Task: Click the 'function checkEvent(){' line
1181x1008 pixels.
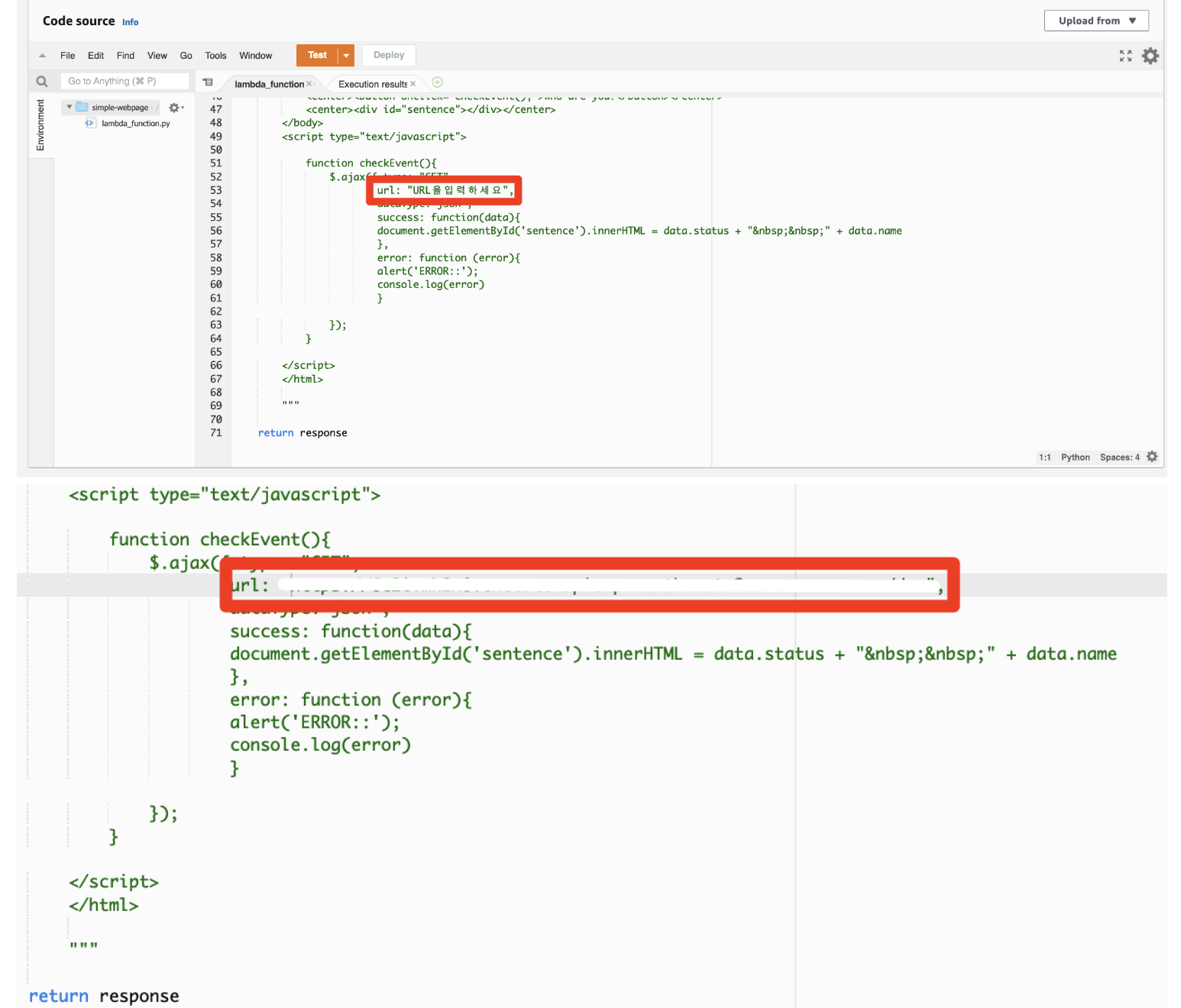Action: click(x=371, y=163)
